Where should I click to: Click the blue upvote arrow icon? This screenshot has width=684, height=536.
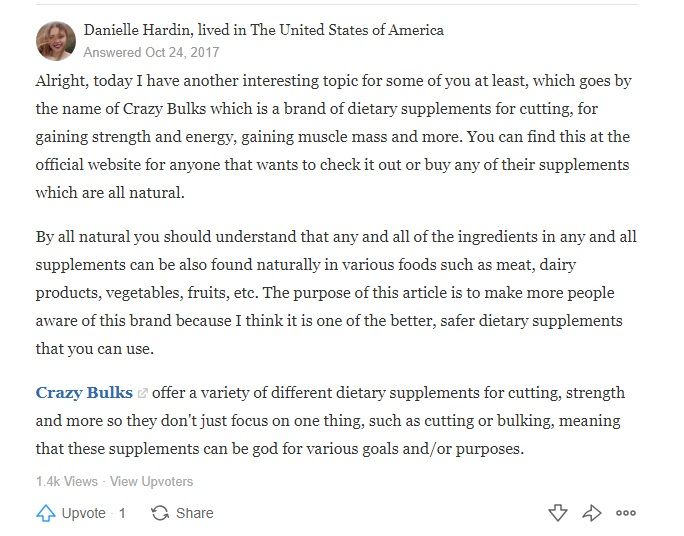tap(46, 513)
